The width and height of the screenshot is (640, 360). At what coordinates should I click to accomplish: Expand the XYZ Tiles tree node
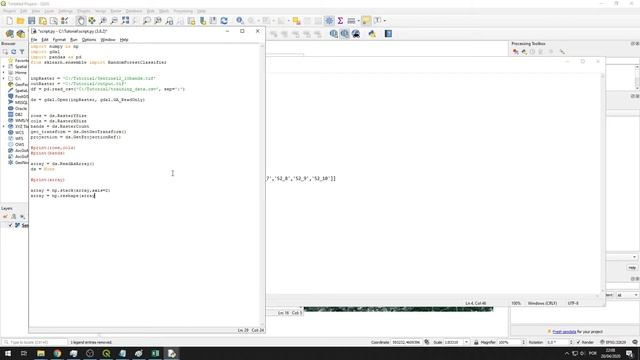click(4, 127)
